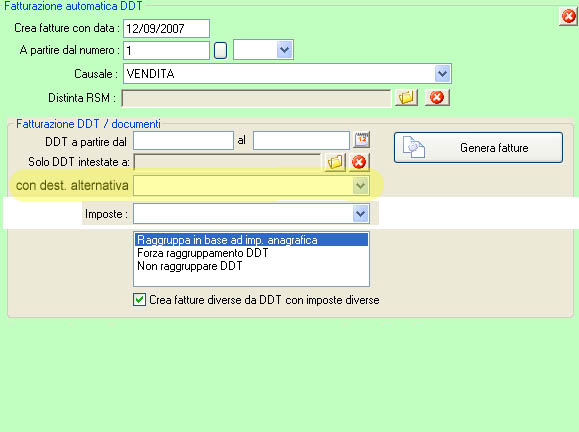Open the Imposte dropdown list
579x432 pixels.
[x=360, y=214]
